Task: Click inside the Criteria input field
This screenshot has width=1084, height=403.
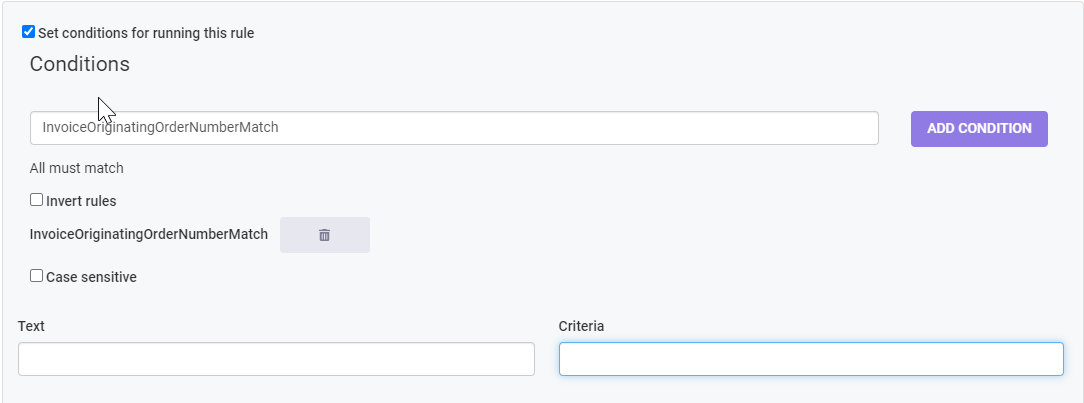Action: [x=811, y=359]
